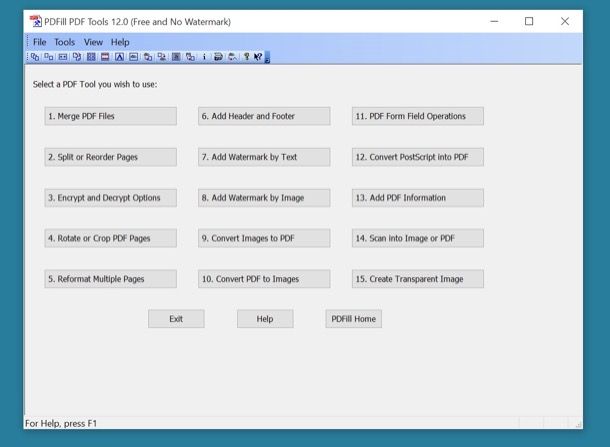
Task: Click the PDF Information 'i' toolbar icon
Action: (x=204, y=57)
